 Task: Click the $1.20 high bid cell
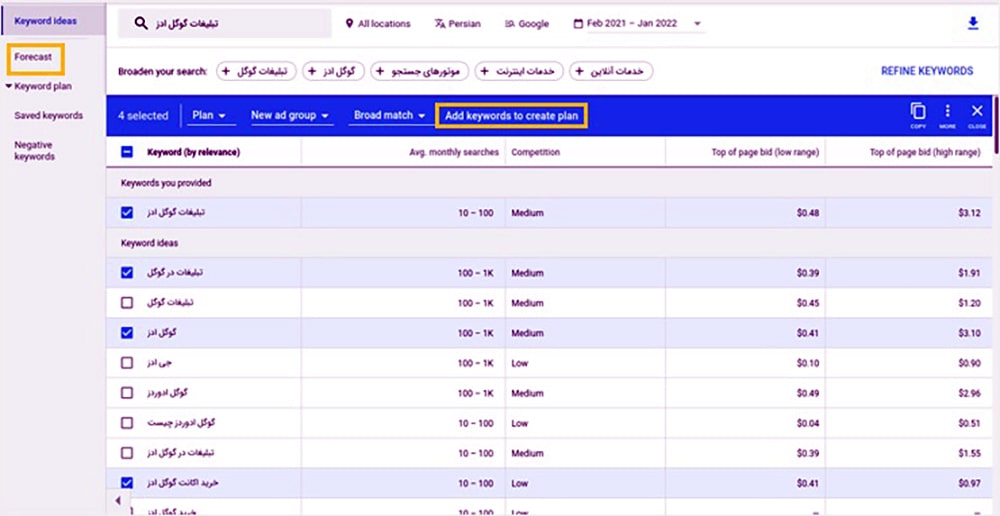[969, 303]
